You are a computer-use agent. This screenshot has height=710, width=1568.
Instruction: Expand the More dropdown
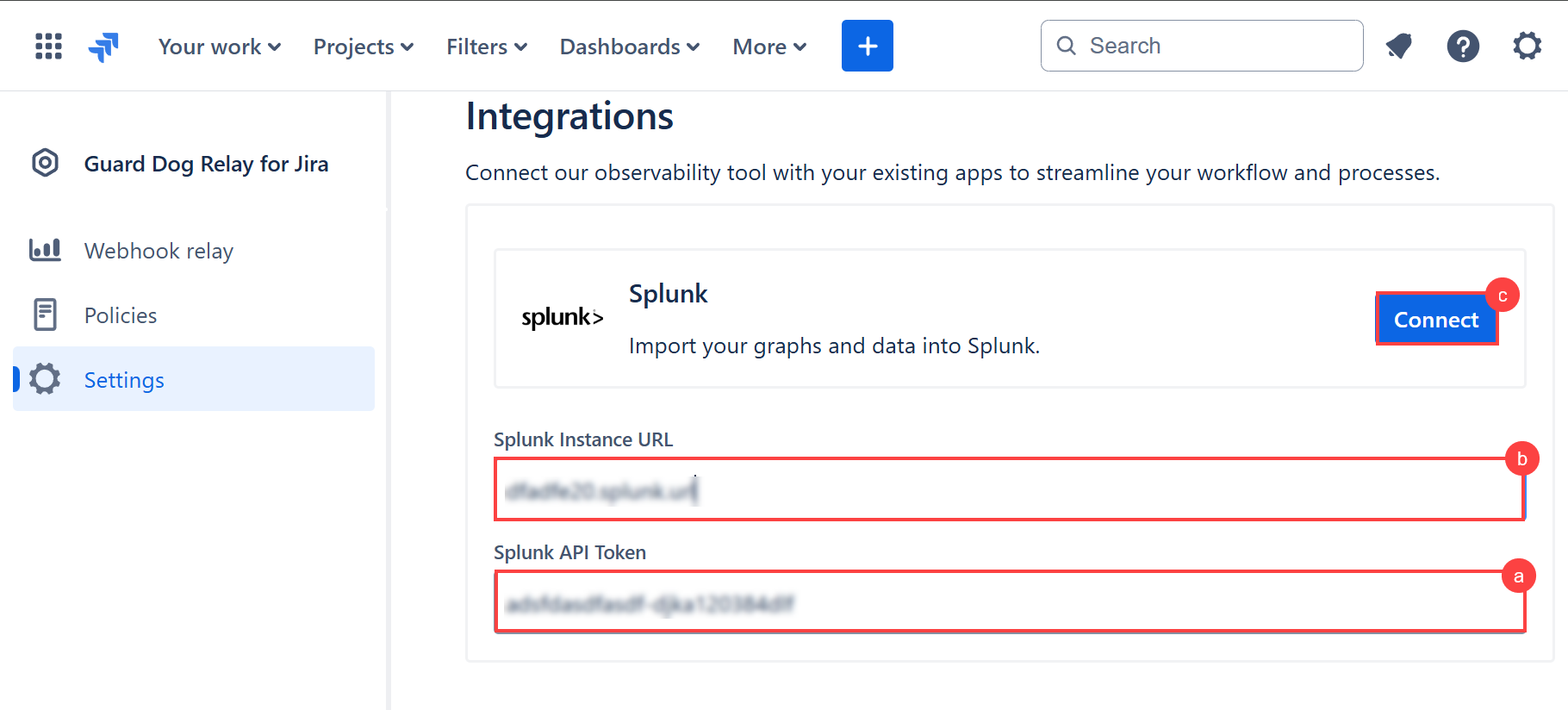tap(769, 47)
